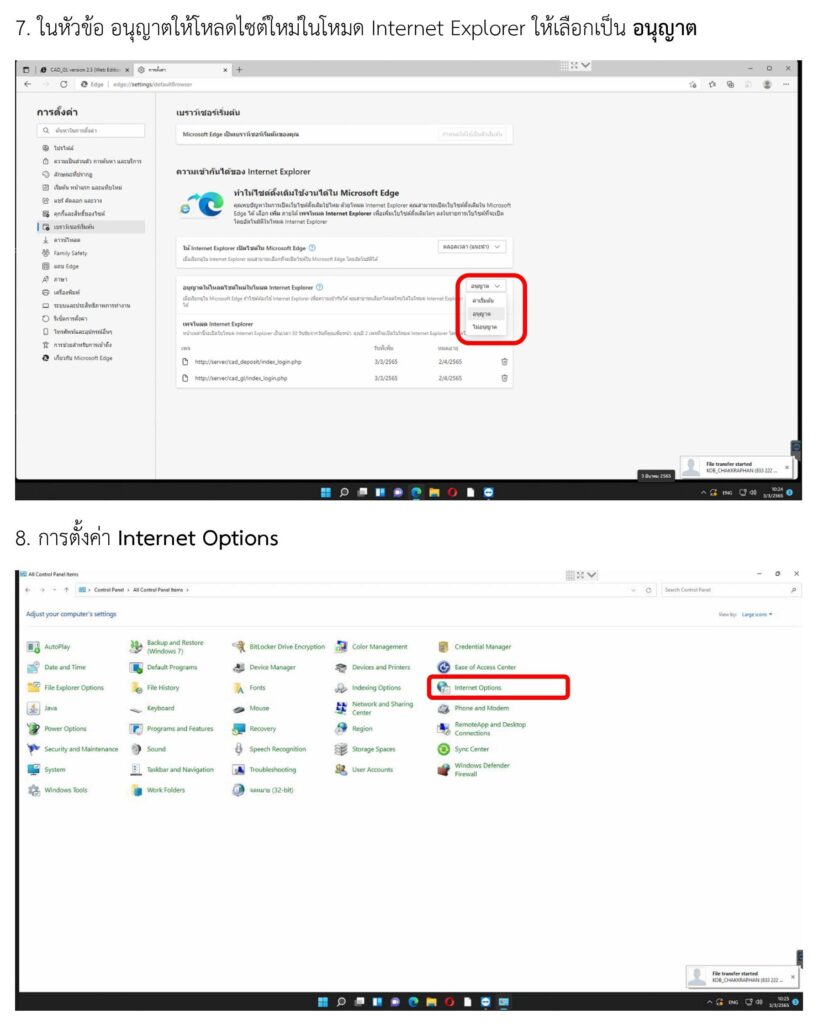
Task: Open Device Manager item
Action: click(272, 667)
